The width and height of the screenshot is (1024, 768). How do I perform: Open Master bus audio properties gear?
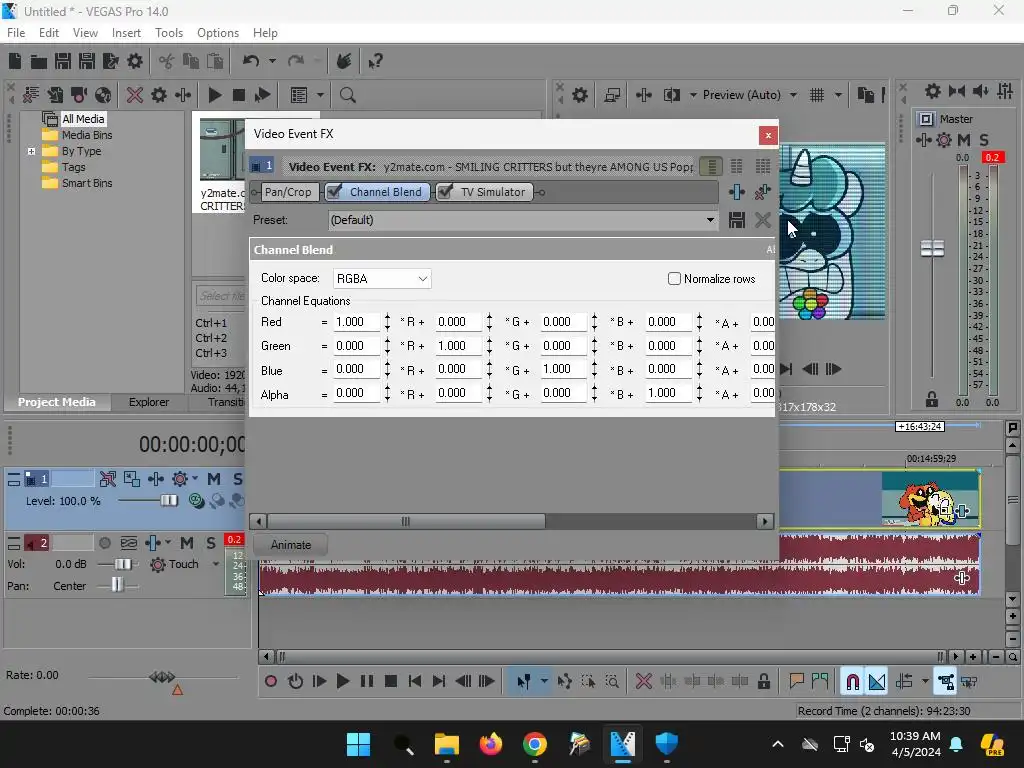[x=933, y=91]
